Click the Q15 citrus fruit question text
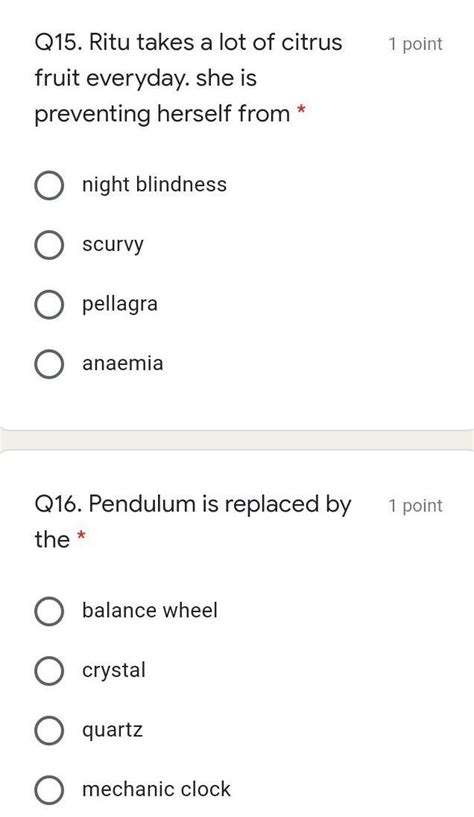This screenshot has height=817, width=474. click(x=189, y=78)
